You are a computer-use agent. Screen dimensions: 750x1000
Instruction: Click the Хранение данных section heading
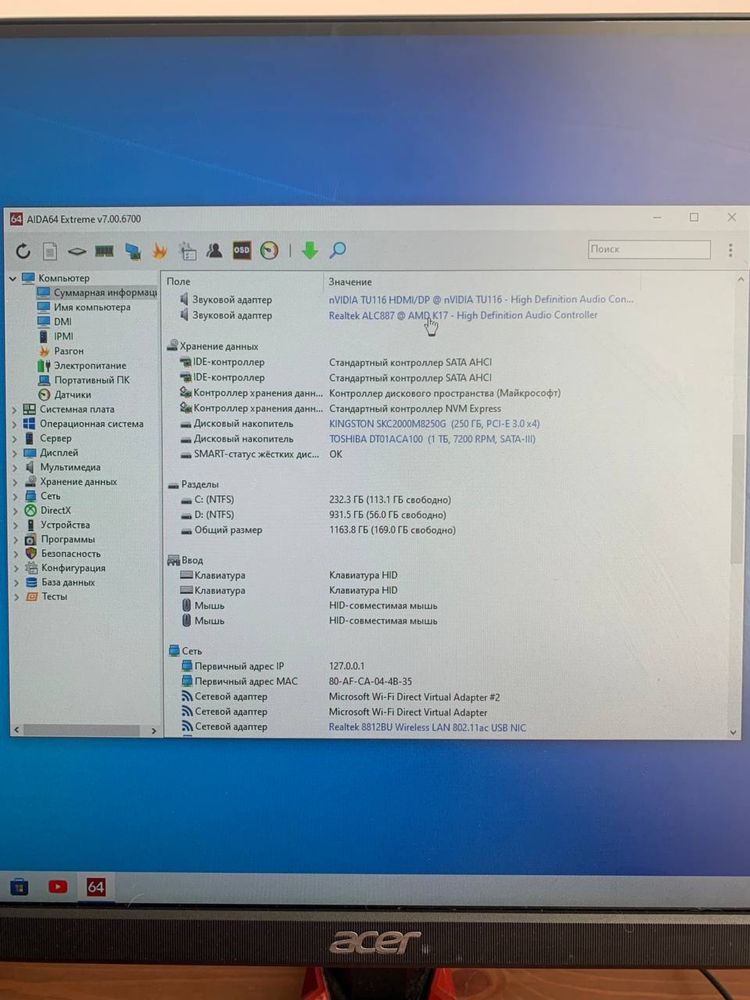coord(219,346)
